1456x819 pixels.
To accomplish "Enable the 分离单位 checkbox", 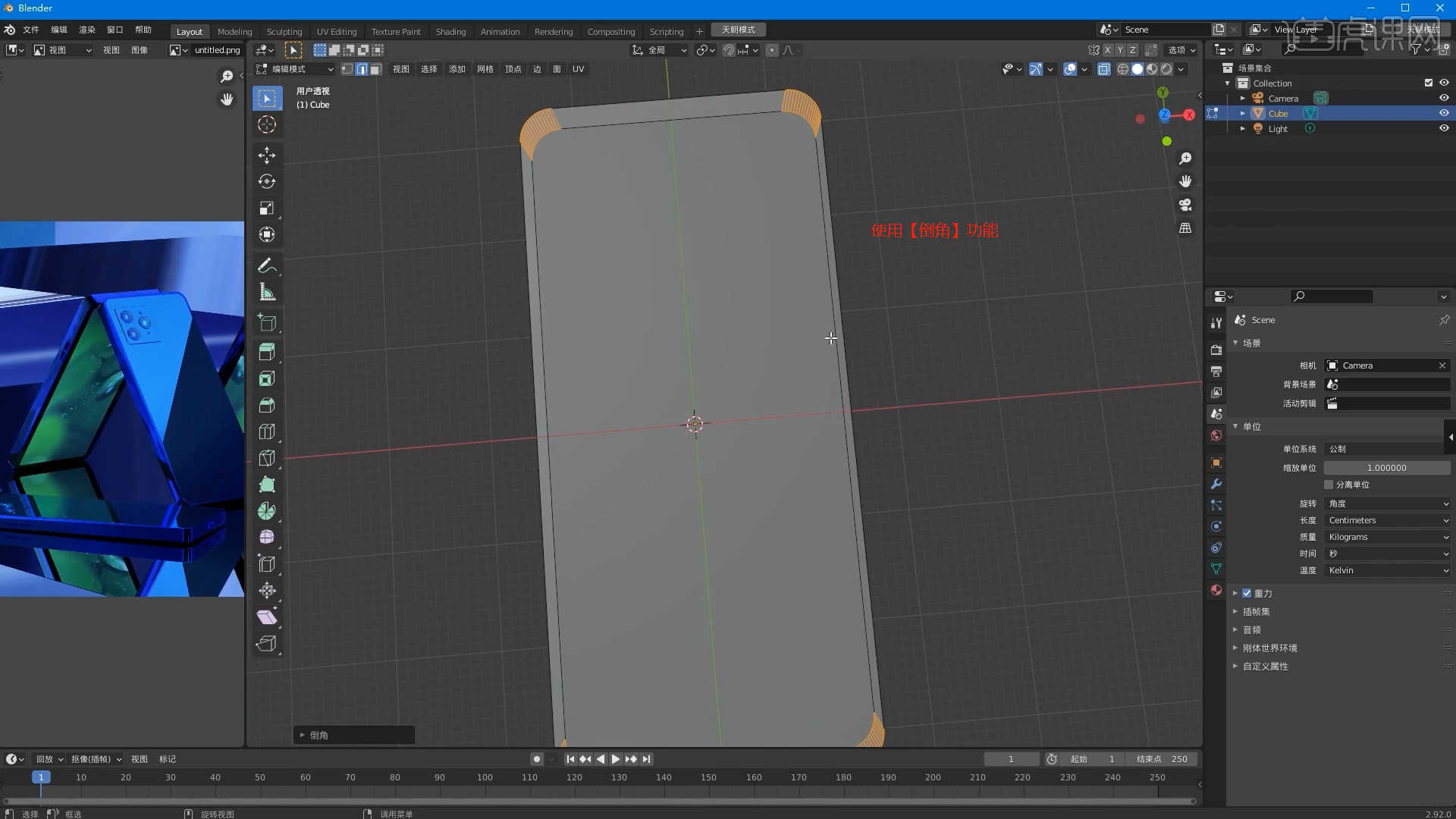I will [x=1329, y=485].
